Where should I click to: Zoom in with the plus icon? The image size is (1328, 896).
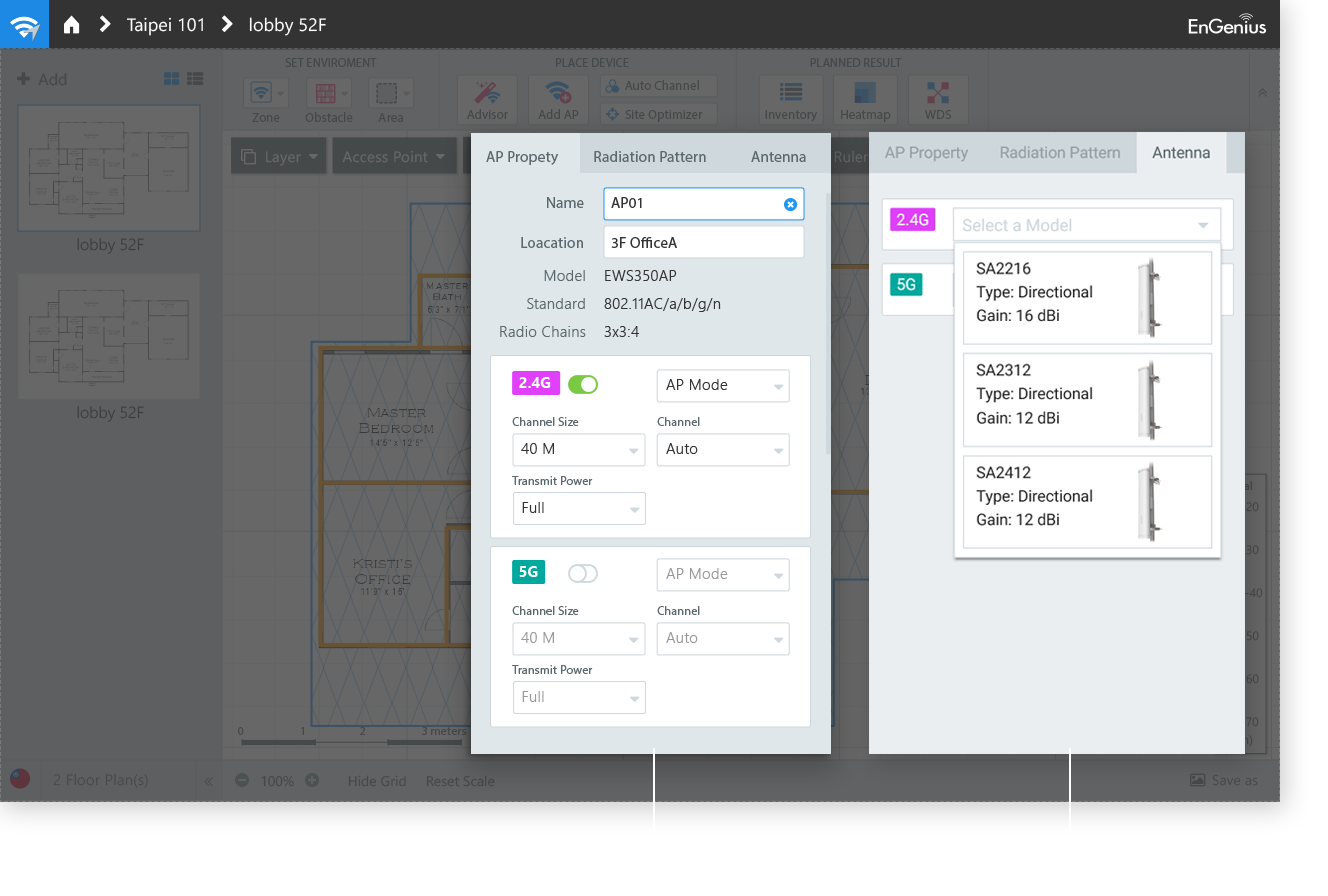click(312, 780)
